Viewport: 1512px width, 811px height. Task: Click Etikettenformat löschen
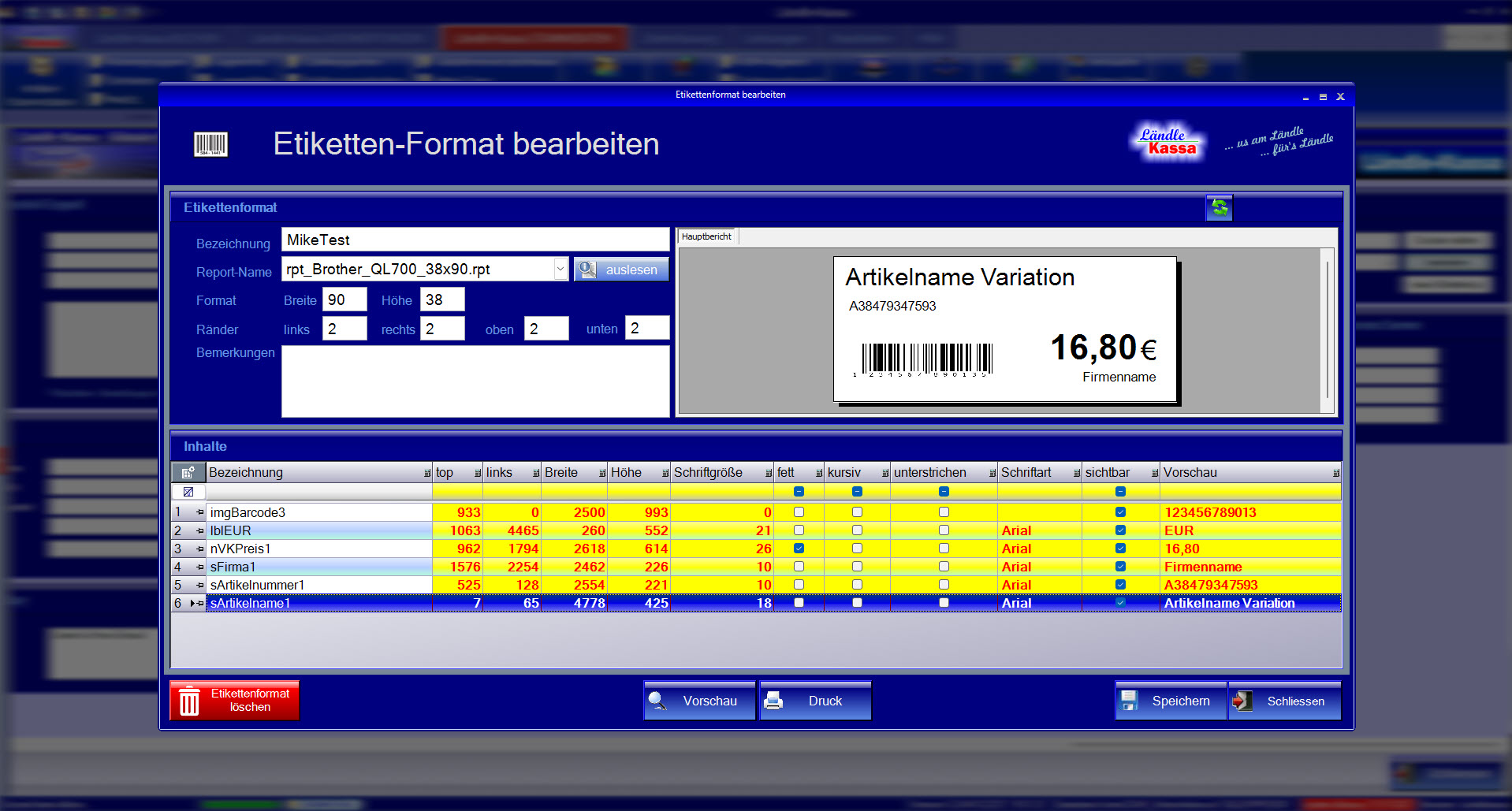[235, 701]
